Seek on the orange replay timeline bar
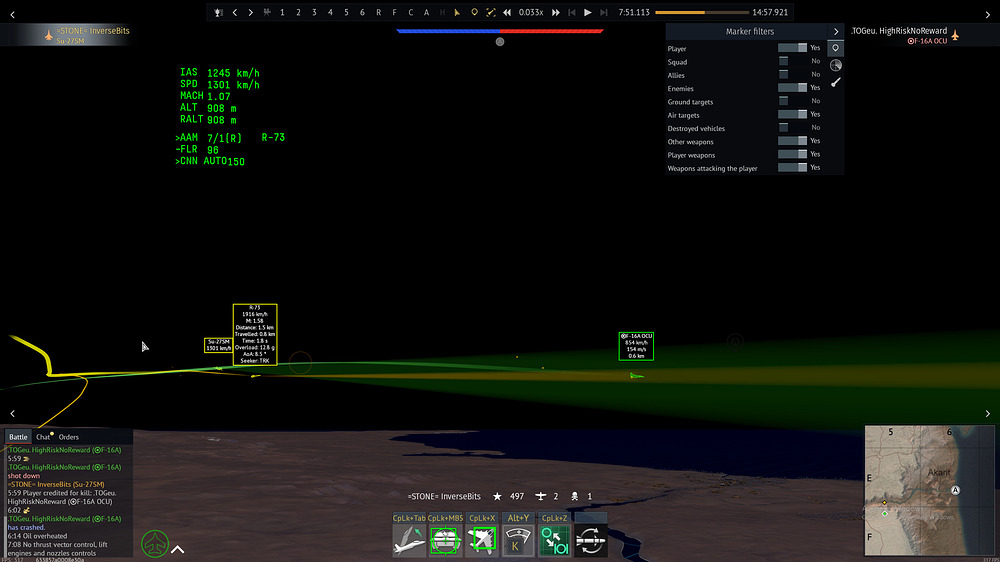The height and width of the screenshot is (562, 1000). coord(702,12)
